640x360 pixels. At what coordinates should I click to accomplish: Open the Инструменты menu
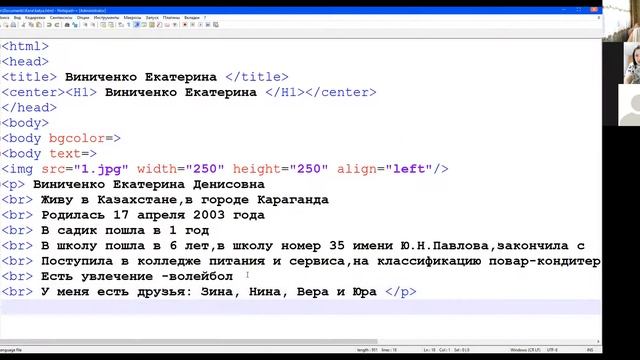click(x=106, y=18)
